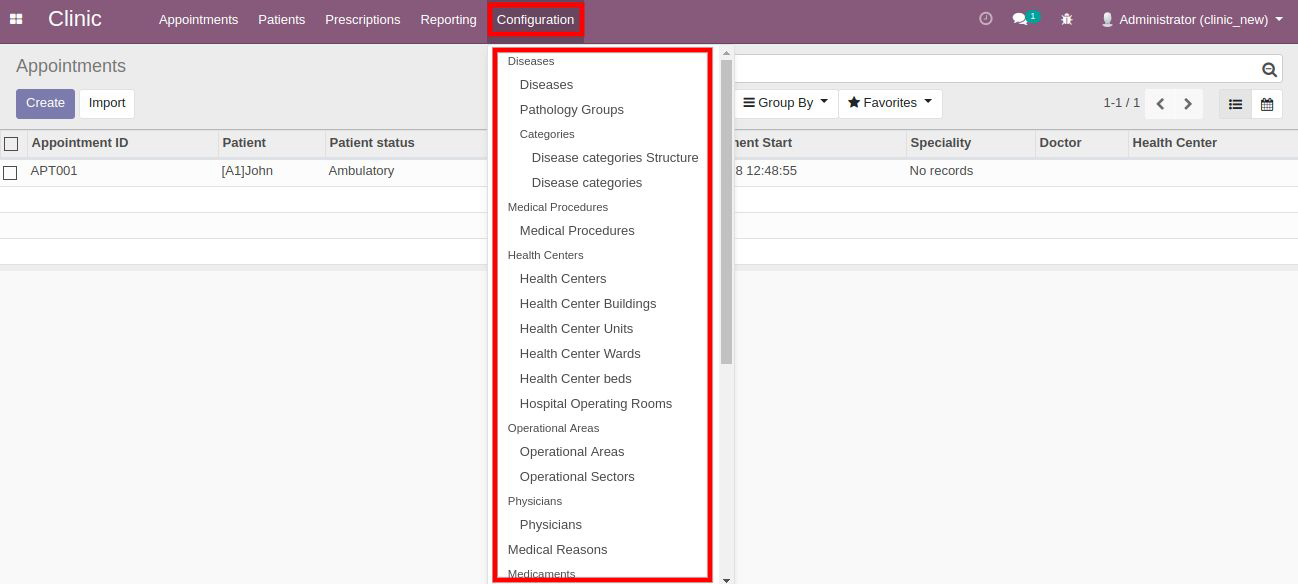Click the search magnifier icon
Viewport: 1298px width, 584px height.
point(1269,69)
